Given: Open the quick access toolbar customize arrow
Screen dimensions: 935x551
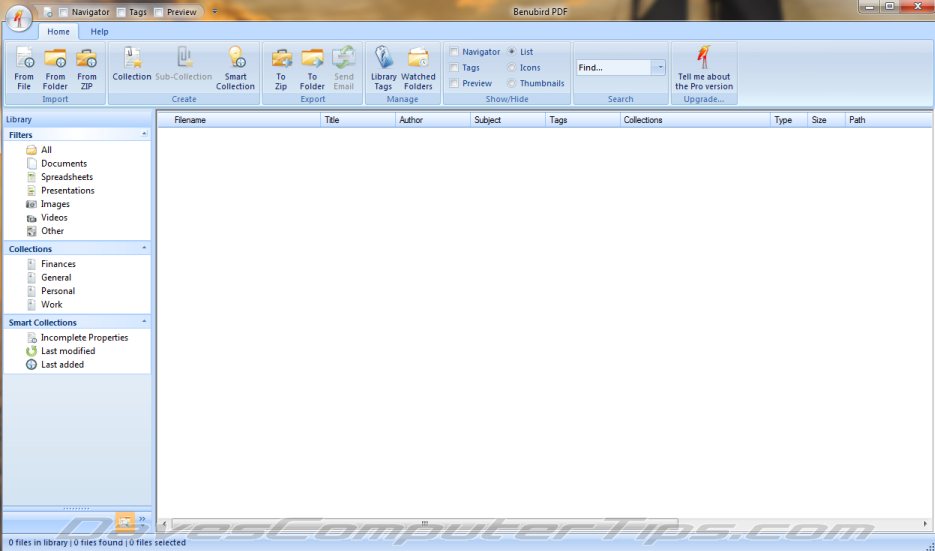Looking at the screenshot, I should pos(215,12).
